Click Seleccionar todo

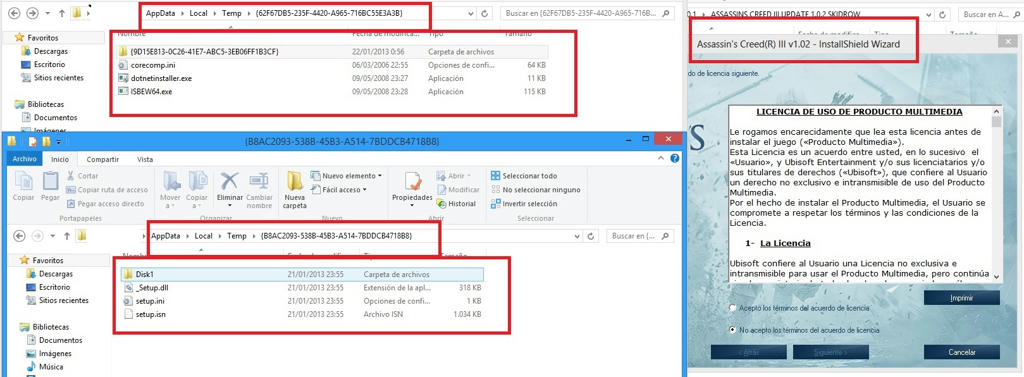click(524, 176)
